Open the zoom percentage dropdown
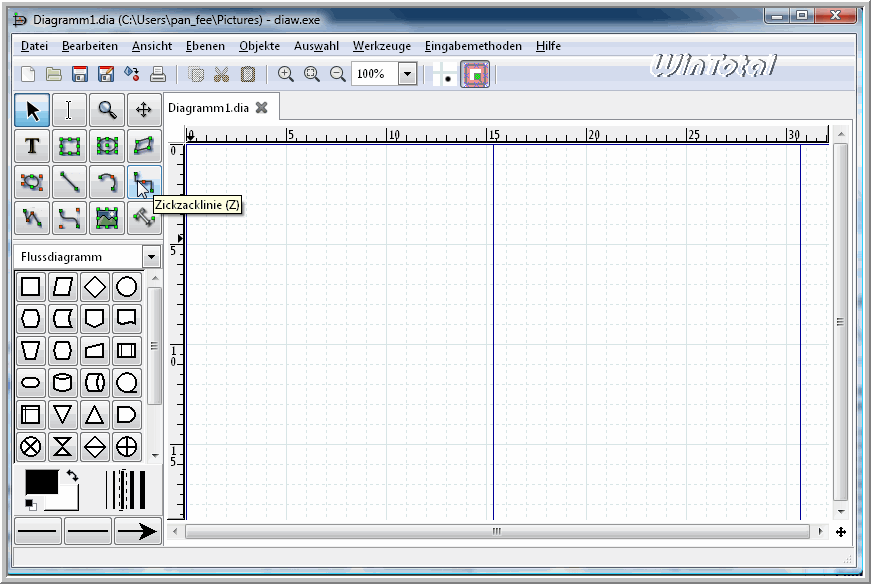 tap(407, 74)
